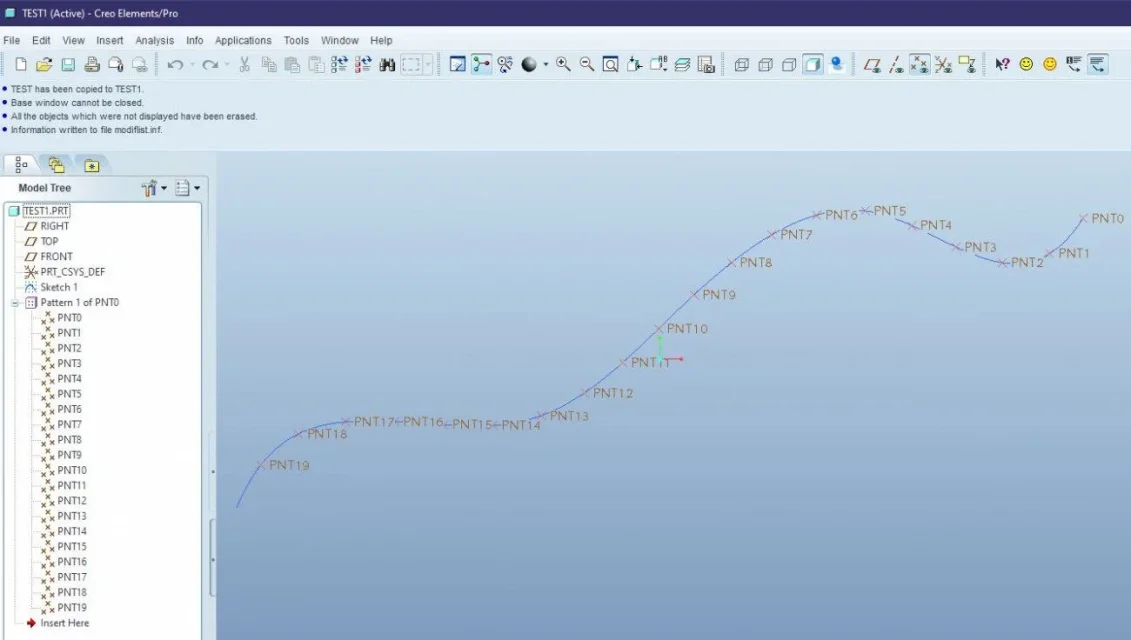Toggle Shading display style on
This screenshot has height=640, width=1131.
pos(813,65)
